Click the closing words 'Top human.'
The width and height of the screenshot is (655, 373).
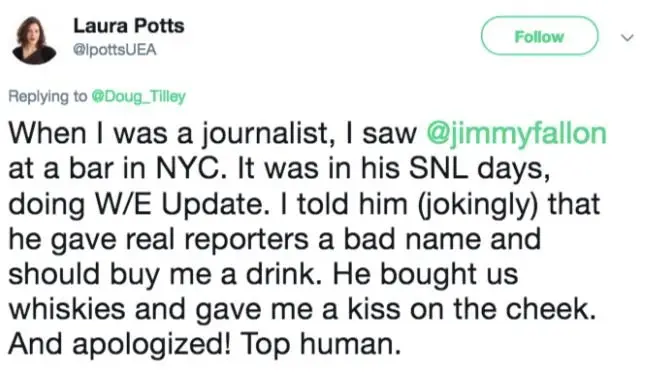pos(319,345)
